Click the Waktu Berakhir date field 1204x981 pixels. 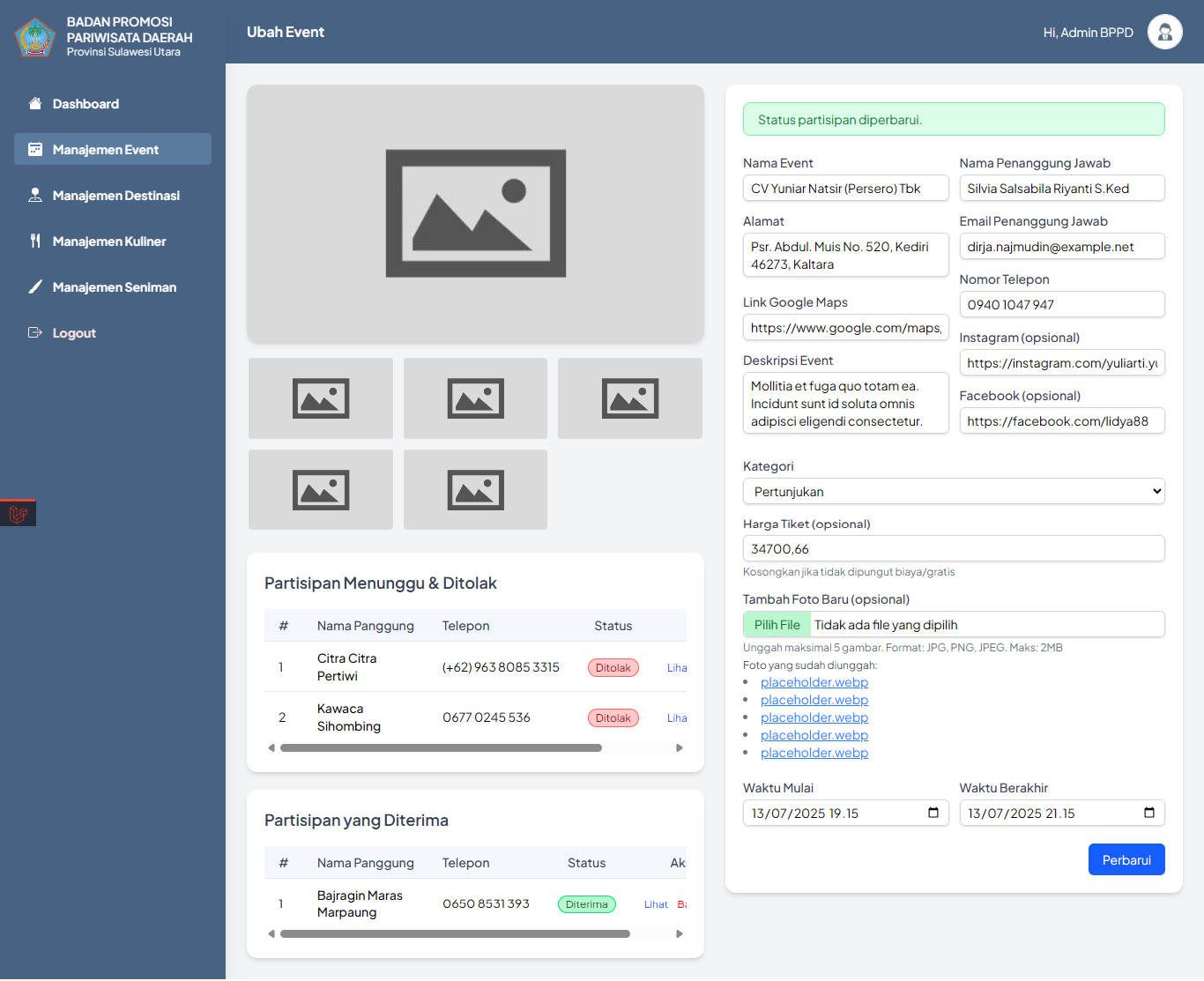1062,813
